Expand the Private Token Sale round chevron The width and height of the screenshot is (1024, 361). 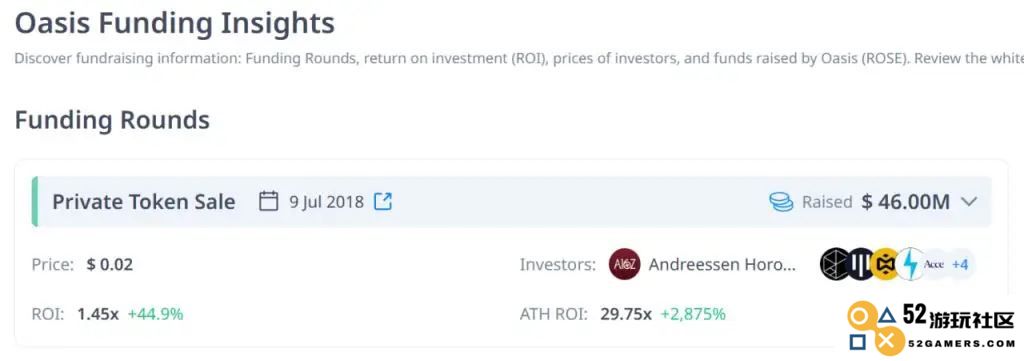[970, 202]
